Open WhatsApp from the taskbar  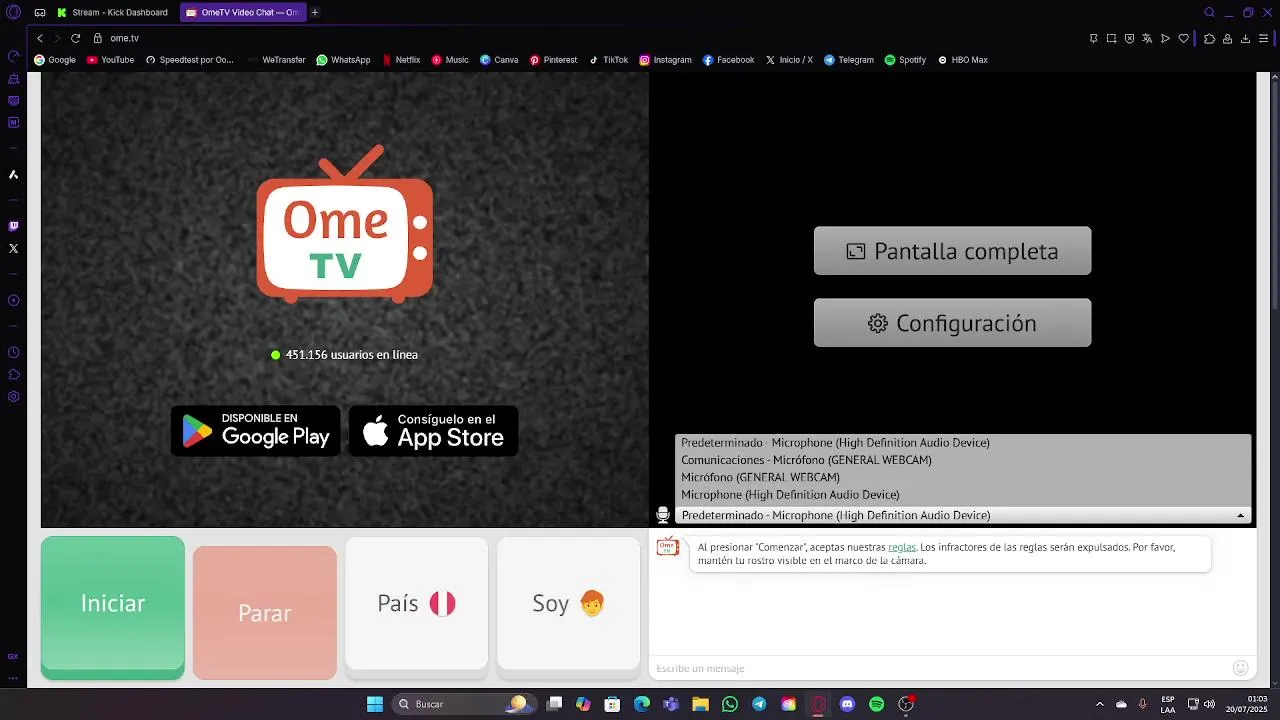click(730, 704)
